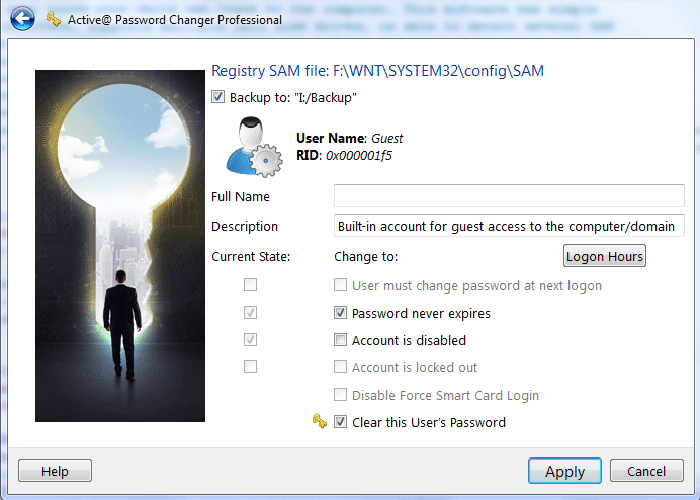Open the Logon Hours dialog

coord(604,256)
